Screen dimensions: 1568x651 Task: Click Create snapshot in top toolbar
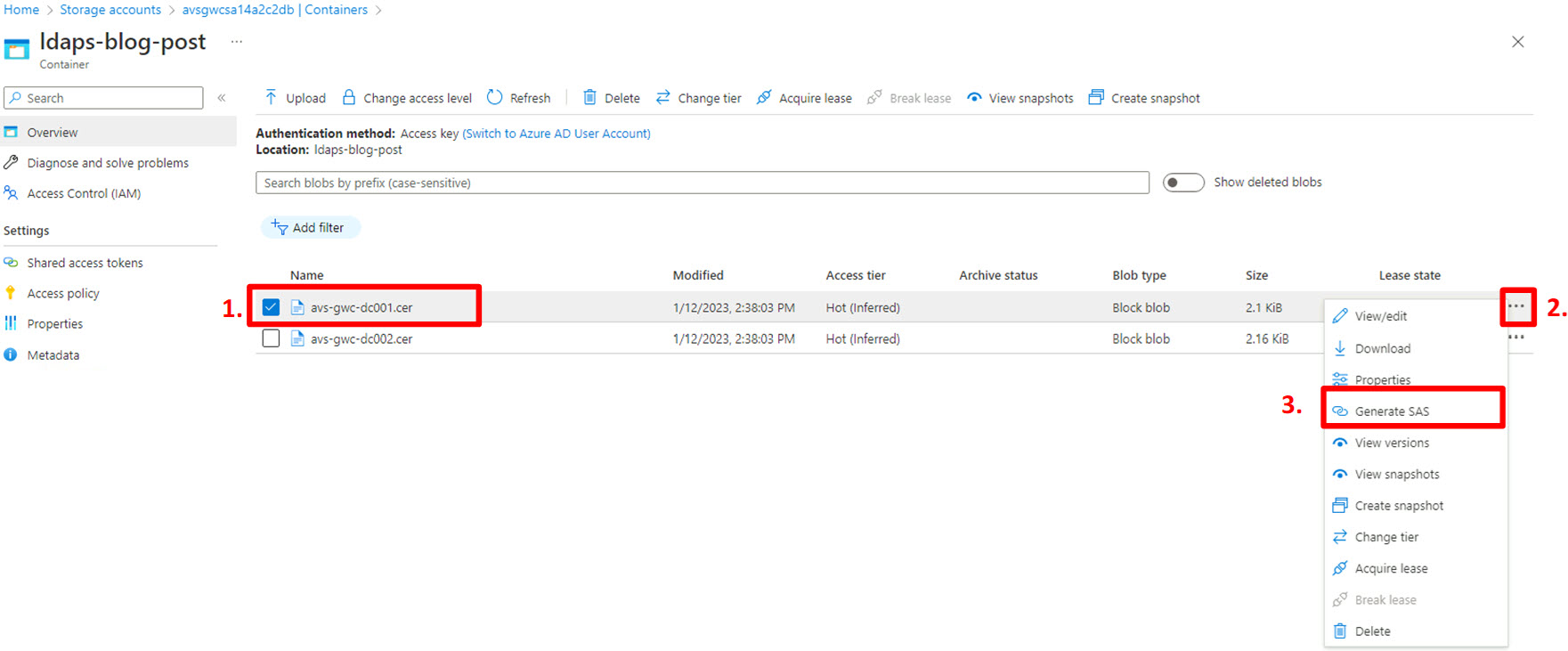coord(1144,98)
